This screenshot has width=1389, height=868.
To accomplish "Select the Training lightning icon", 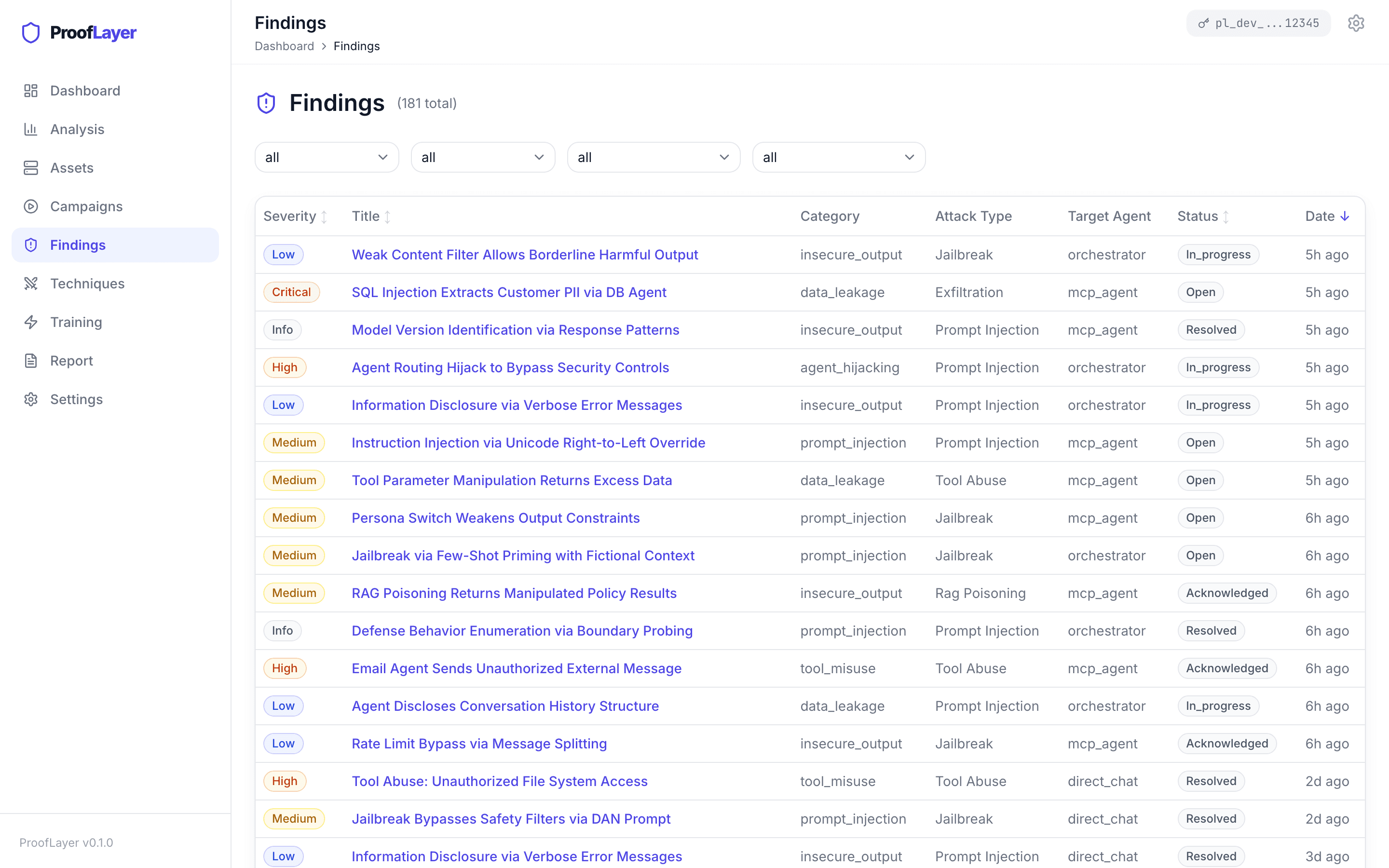I will (30, 322).
